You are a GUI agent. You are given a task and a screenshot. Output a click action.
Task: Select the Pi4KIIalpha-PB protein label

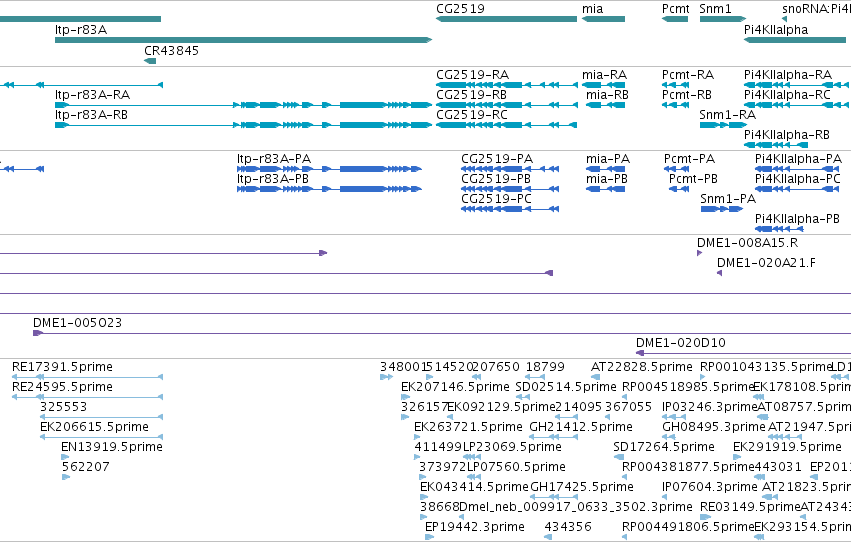tap(797, 219)
